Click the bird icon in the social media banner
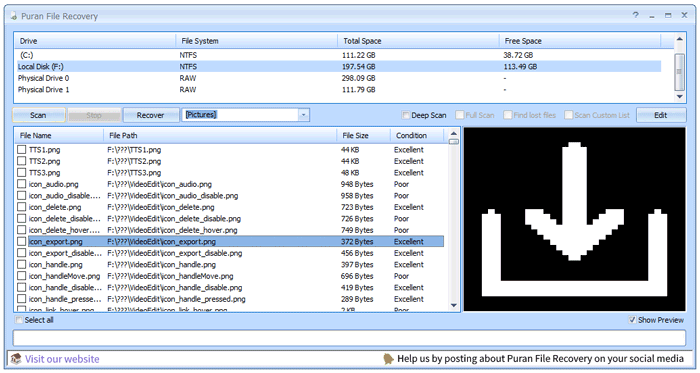 pos(388,359)
